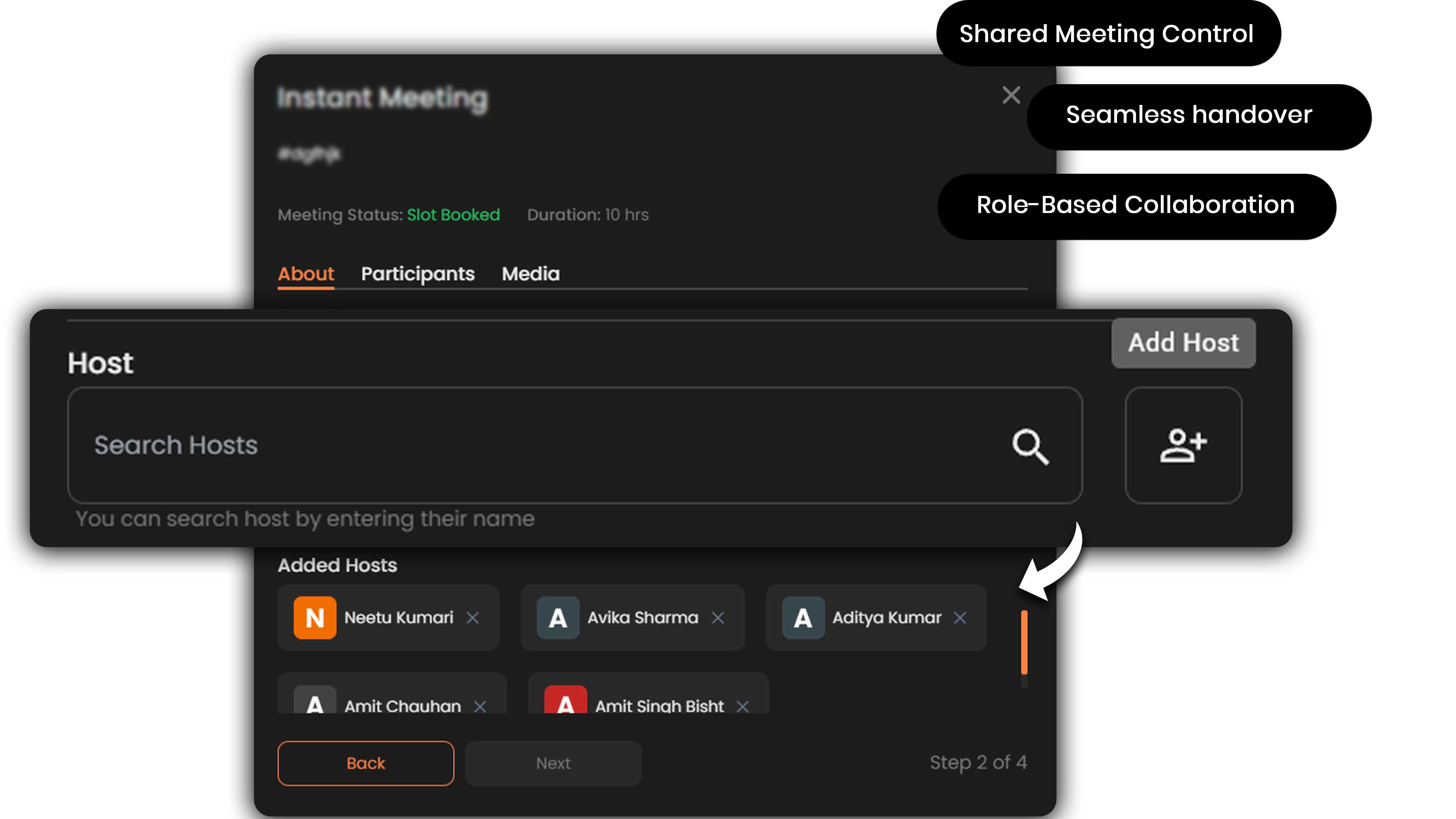
Task: Click the Back button
Action: (x=366, y=763)
